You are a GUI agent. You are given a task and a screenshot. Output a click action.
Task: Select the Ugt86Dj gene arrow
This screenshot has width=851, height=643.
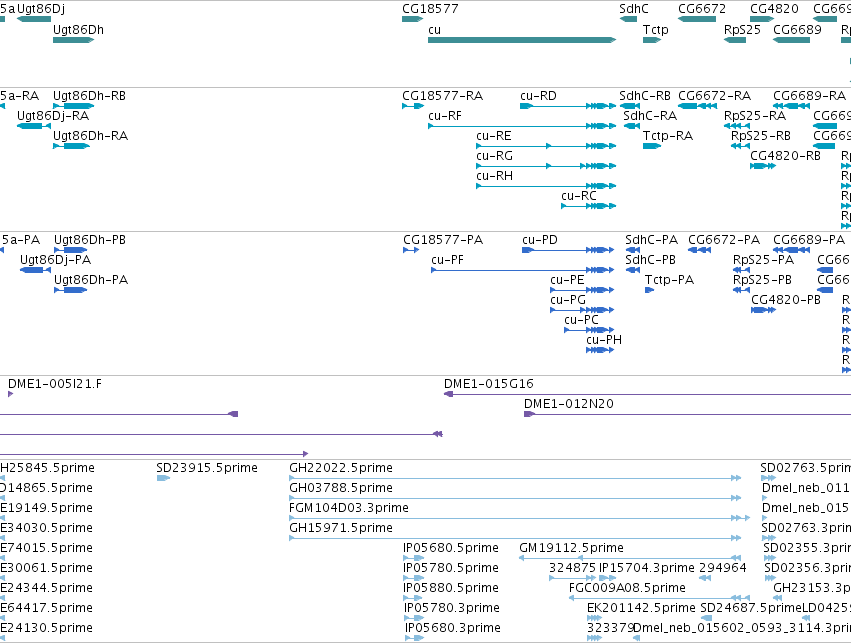pyautogui.click(x=34, y=19)
